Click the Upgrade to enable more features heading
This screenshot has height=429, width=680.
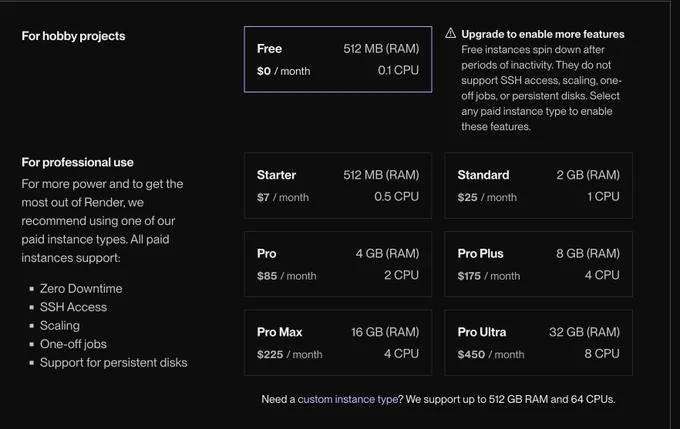tap(543, 34)
